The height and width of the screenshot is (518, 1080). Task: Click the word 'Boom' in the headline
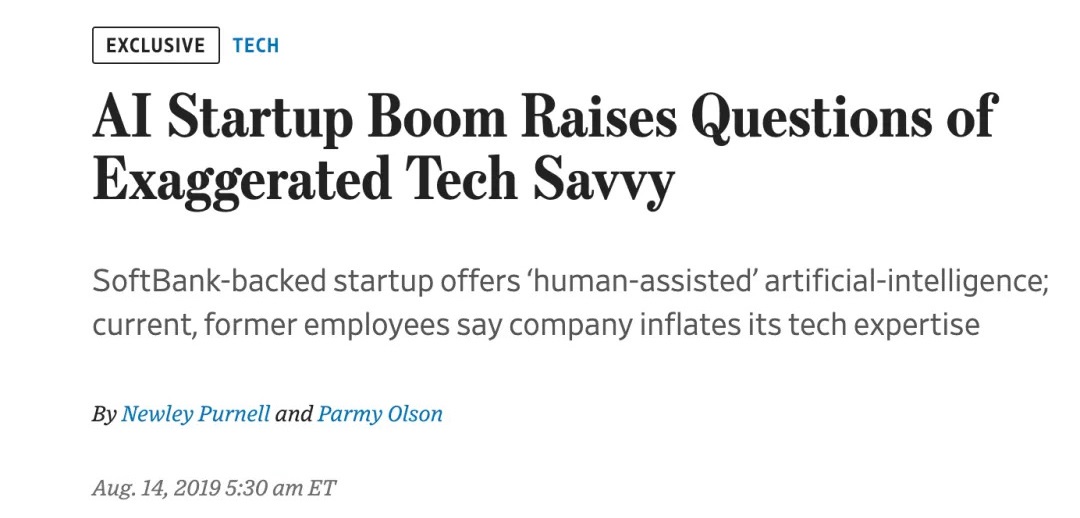coord(437,117)
